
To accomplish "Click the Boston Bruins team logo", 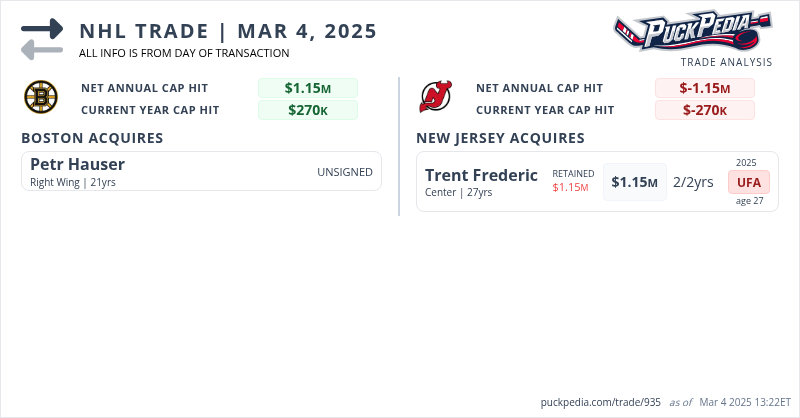I will click(40, 98).
